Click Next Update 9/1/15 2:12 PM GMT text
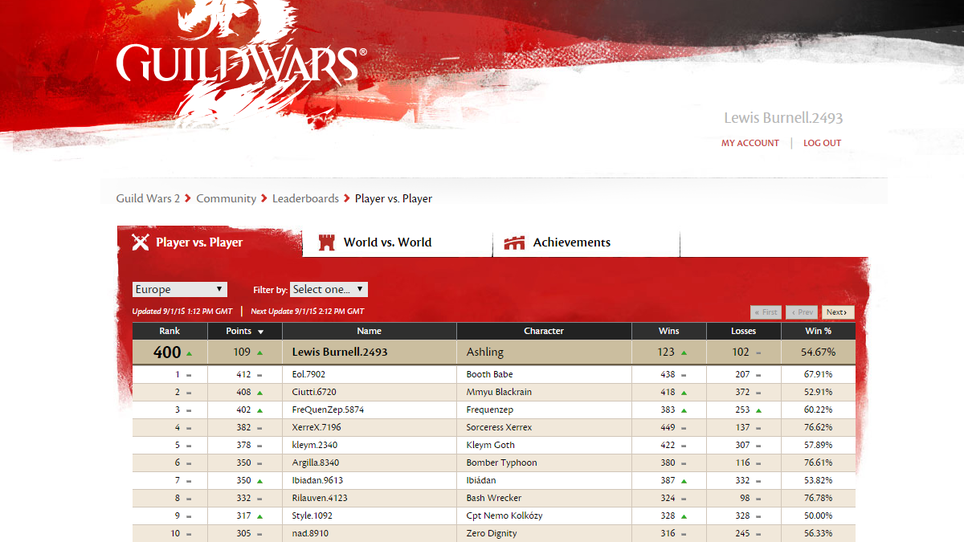964x542 pixels. (x=307, y=312)
